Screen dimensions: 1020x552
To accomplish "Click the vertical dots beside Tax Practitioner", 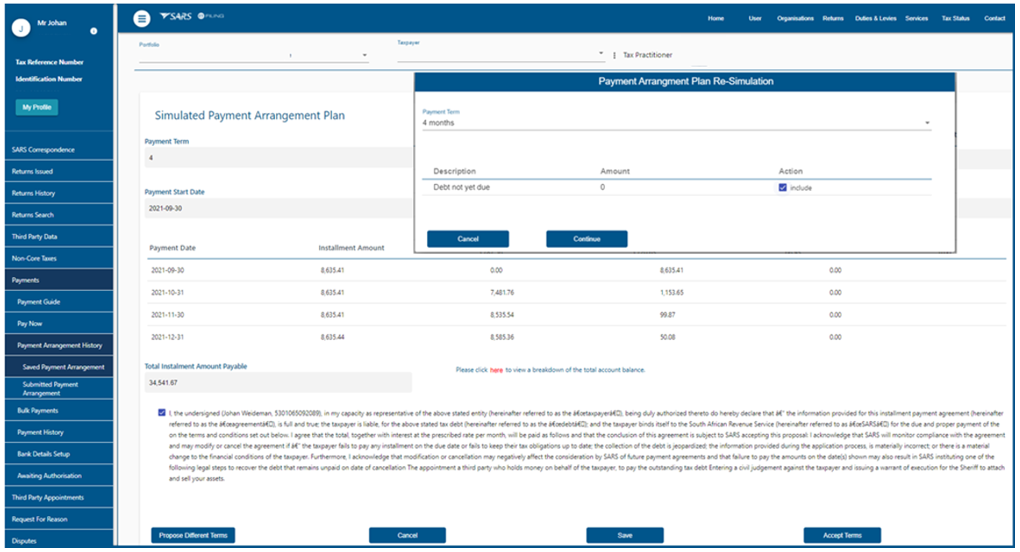I will [x=613, y=55].
